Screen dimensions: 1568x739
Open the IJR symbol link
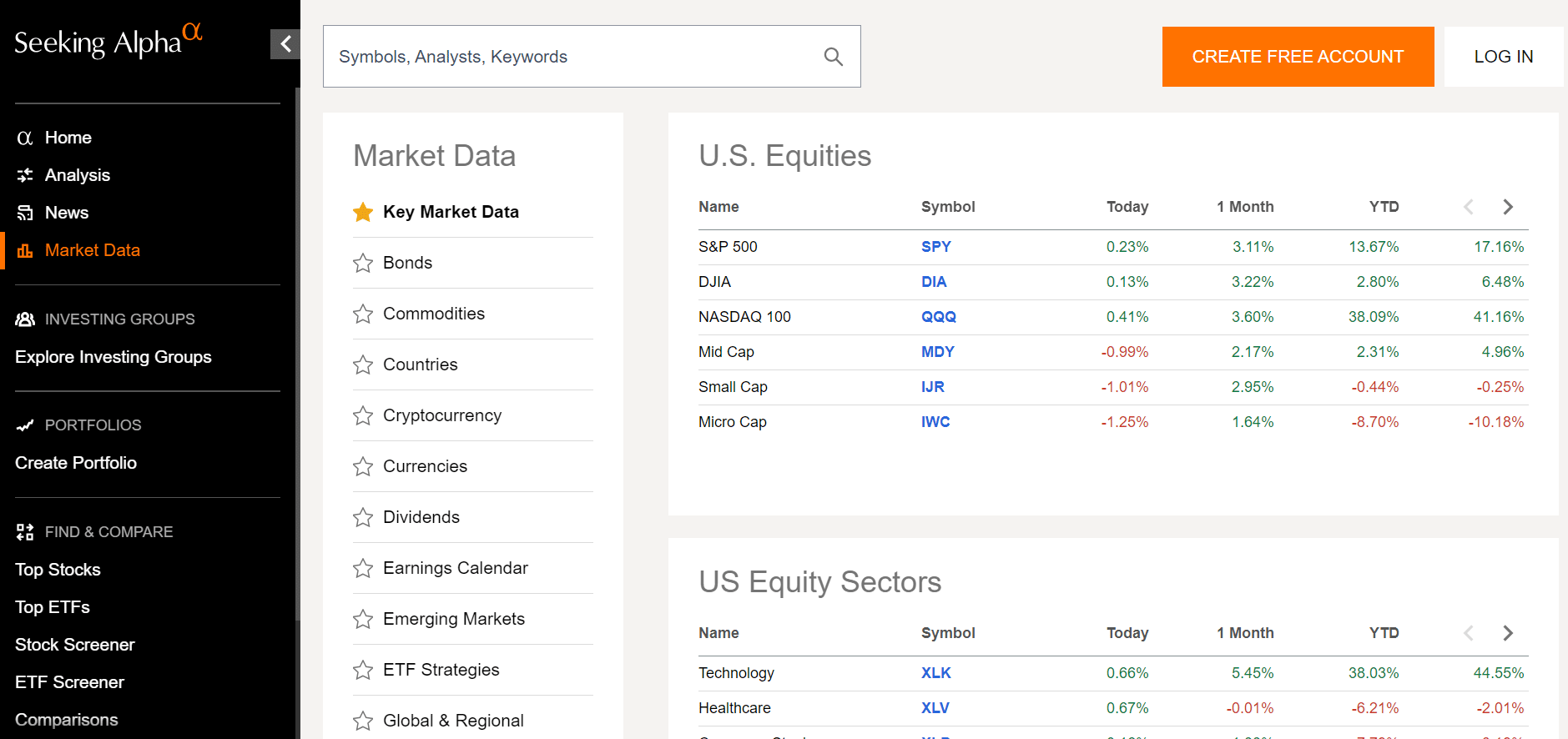pyautogui.click(x=933, y=387)
